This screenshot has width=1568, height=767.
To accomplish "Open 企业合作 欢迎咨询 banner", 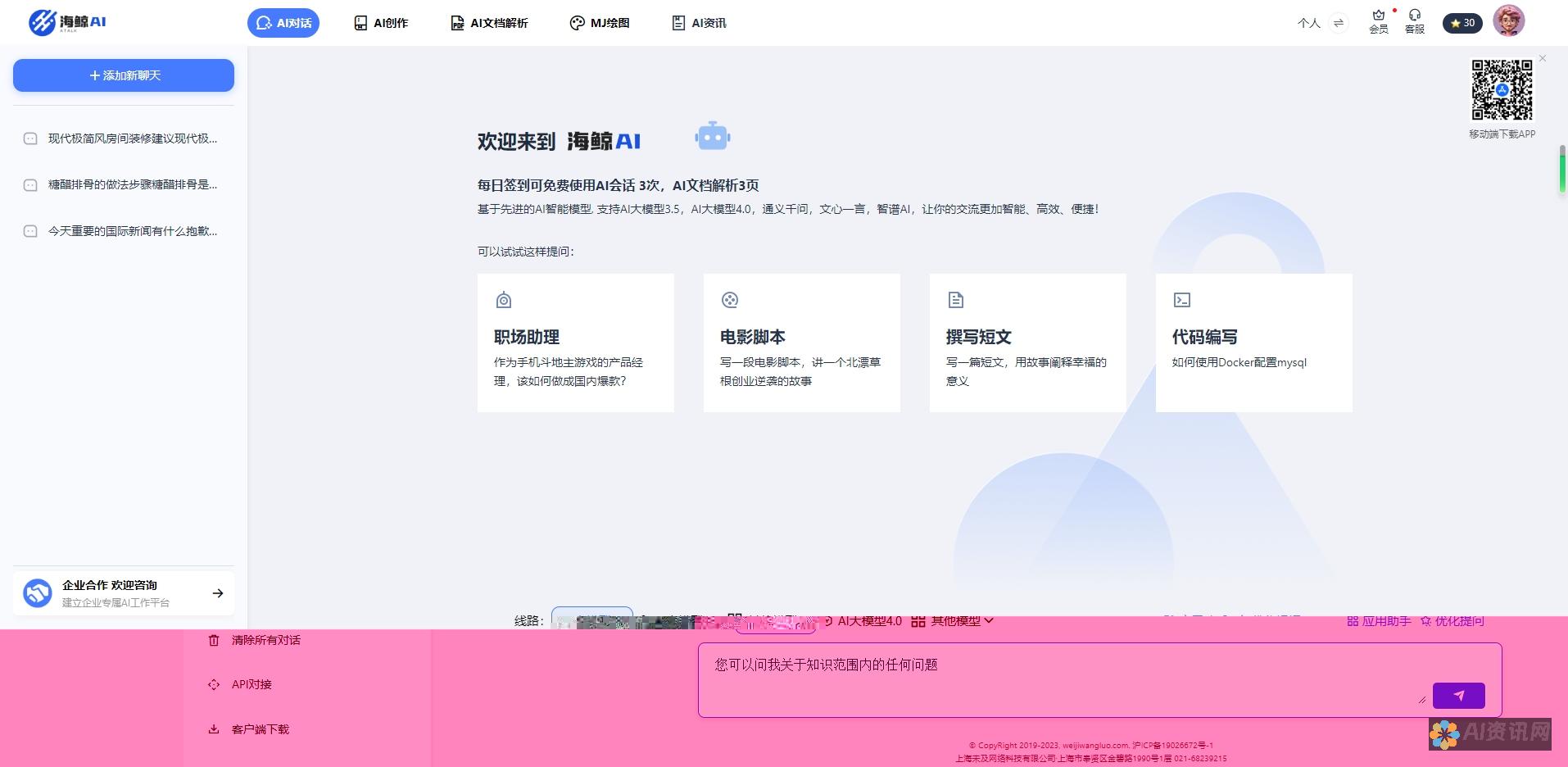I will pyautogui.click(x=124, y=592).
